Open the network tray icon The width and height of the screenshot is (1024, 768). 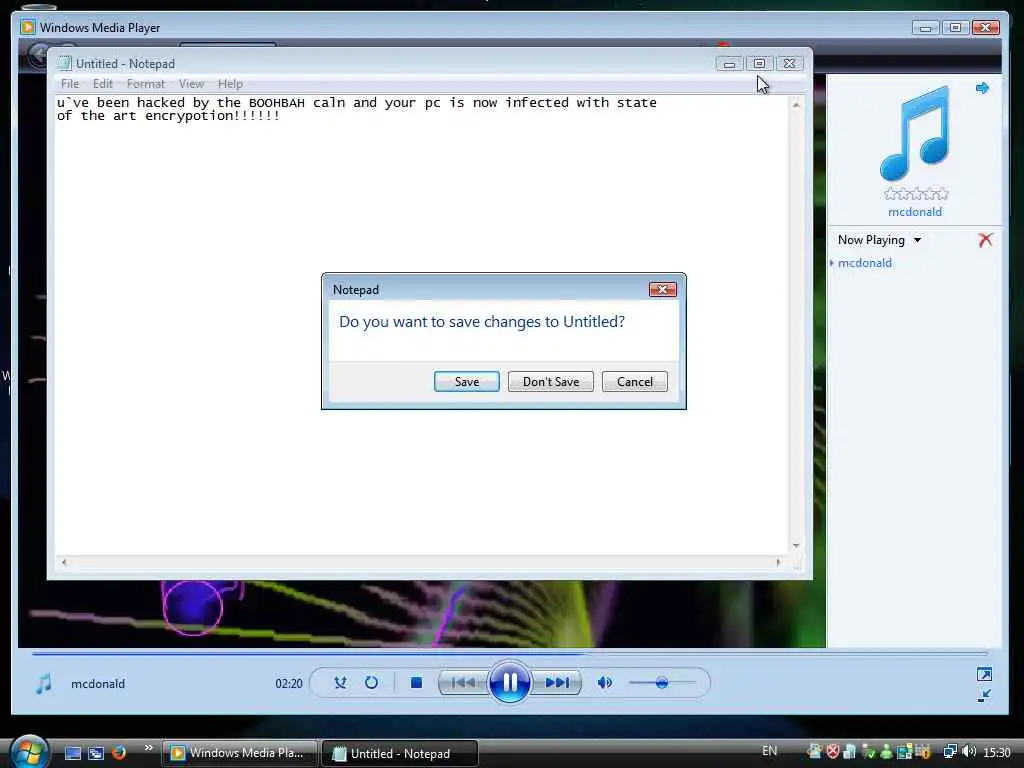950,752
